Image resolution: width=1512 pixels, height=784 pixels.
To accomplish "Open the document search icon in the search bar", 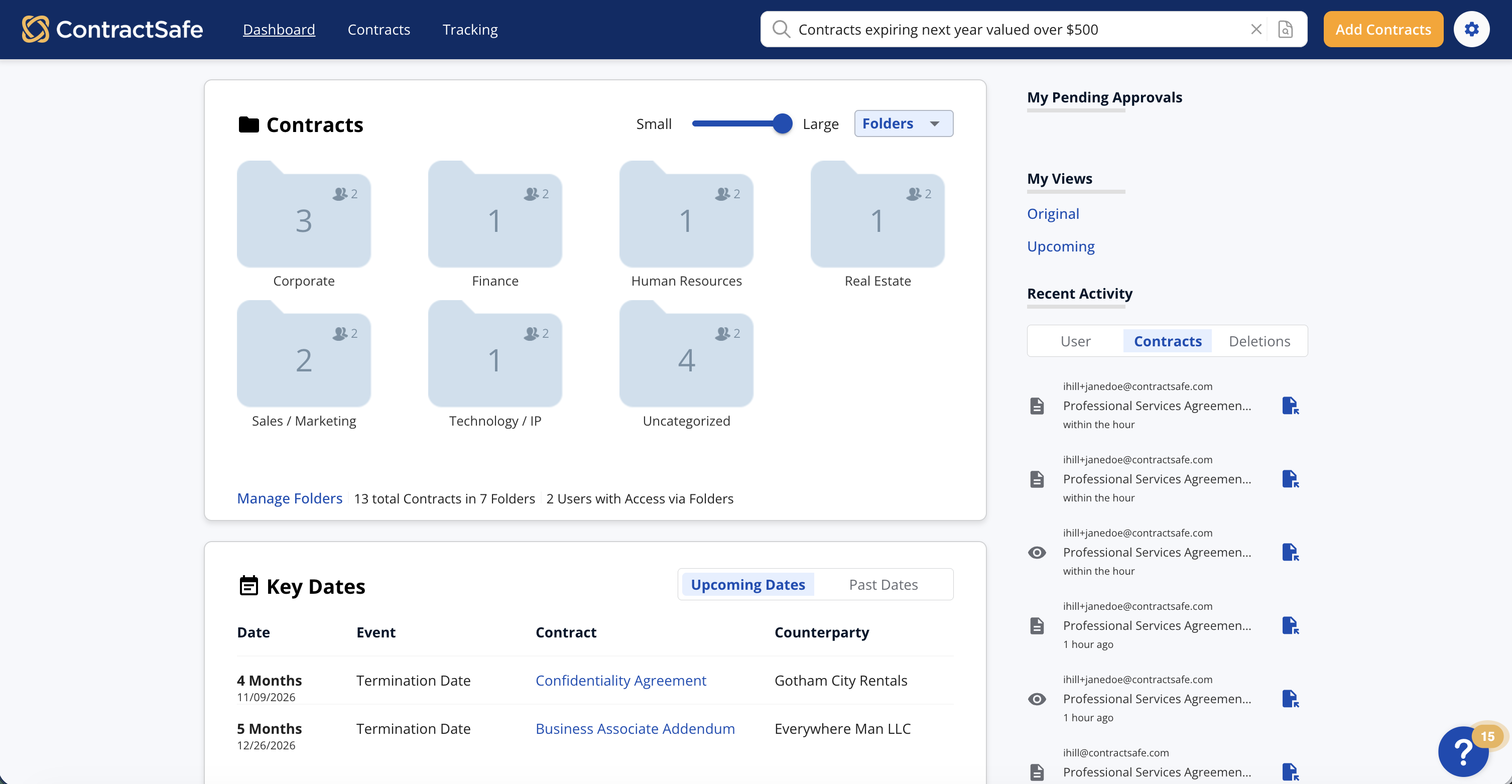I will 1286,29.
